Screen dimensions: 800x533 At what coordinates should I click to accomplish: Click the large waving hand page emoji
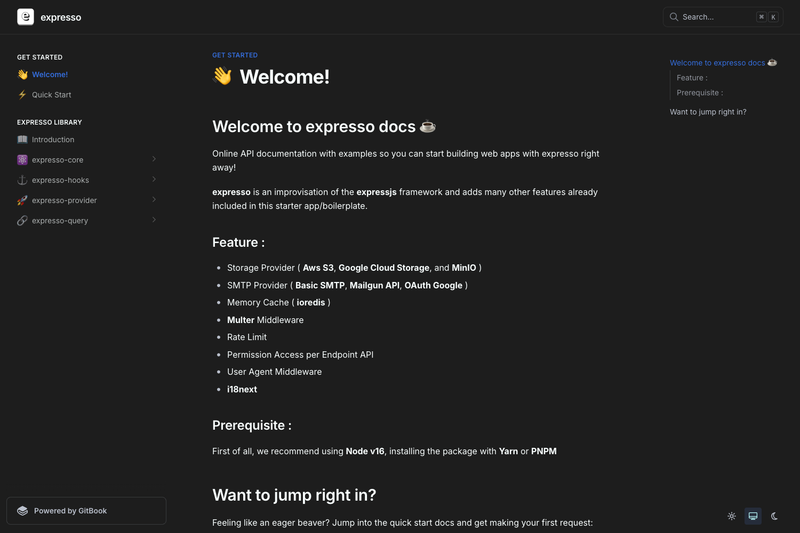tap(222, 76)
